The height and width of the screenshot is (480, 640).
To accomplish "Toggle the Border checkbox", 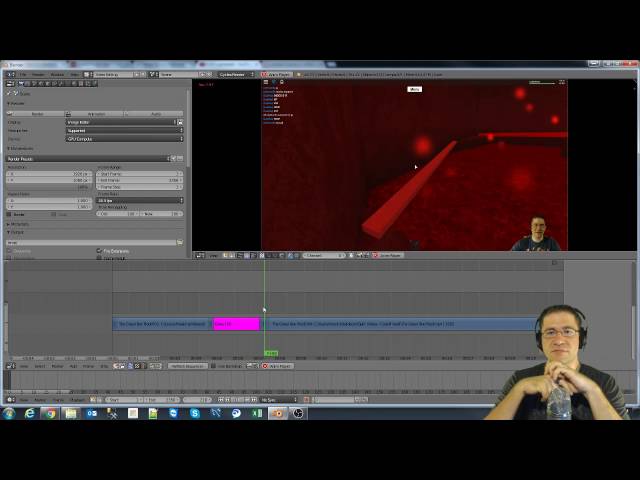I will pos(9,214).
